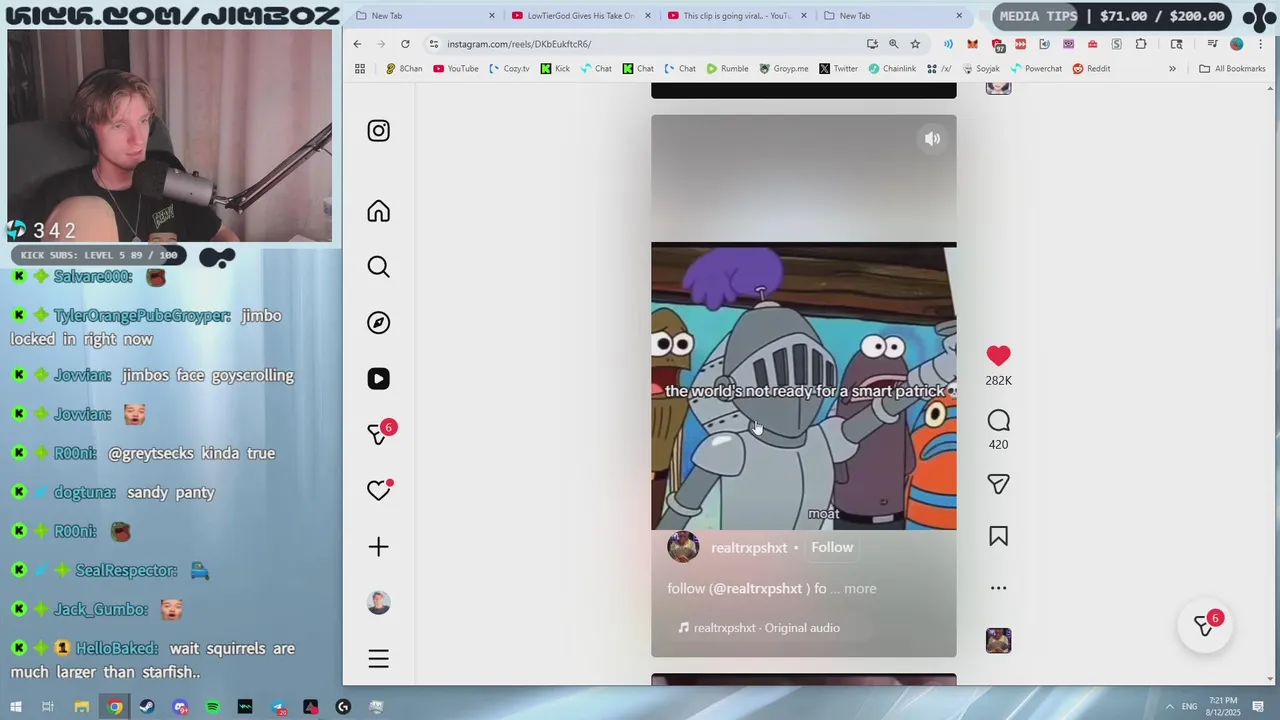Screen dimensions: 1280x720
Task: Open the Soyjak bookmark
Action: coord(981,69)
